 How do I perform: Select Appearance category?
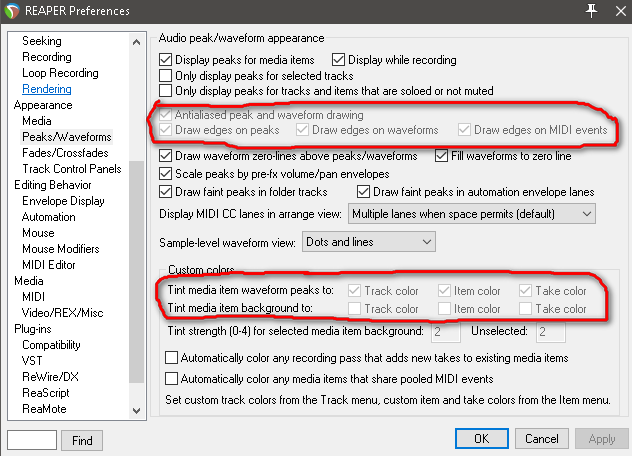coord(43,105)
